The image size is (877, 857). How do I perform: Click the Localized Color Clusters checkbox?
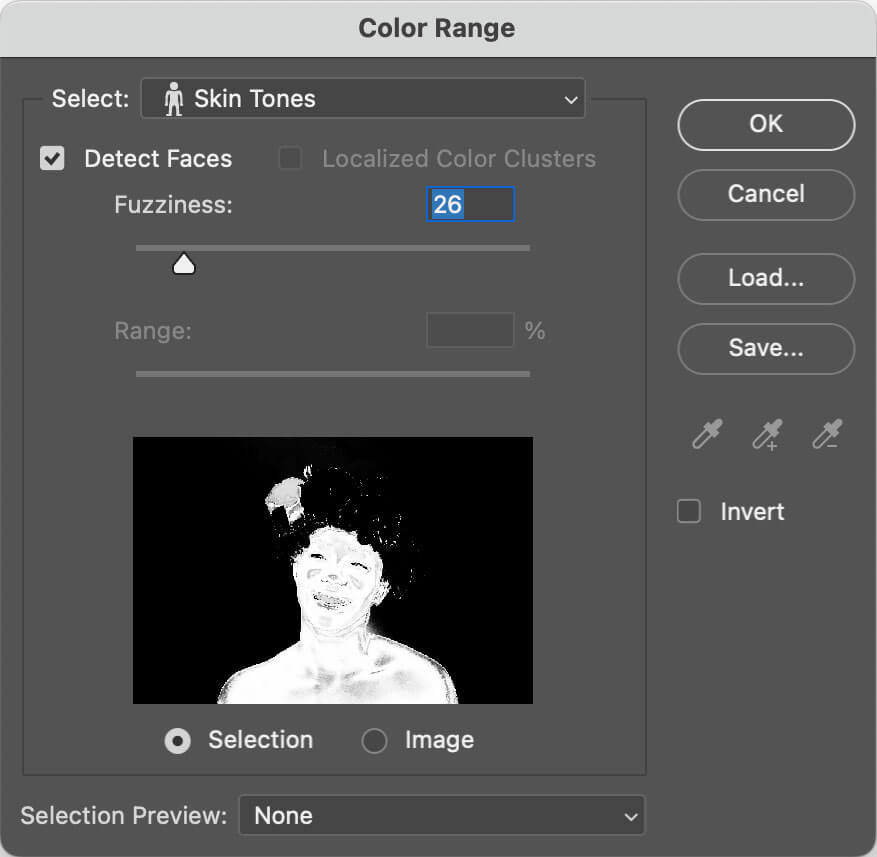click(x=290, y=159)
